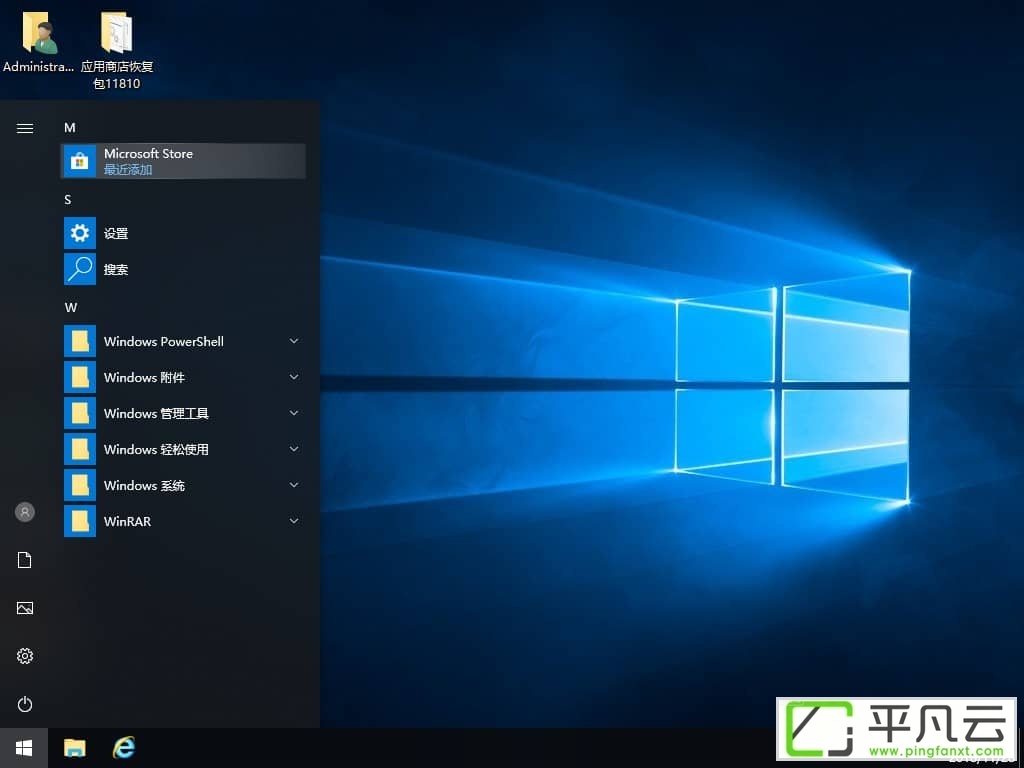This screenshot has width=1024, height=768.
Task: Click the Windows PowerShell text label
Action: (164, 342)
